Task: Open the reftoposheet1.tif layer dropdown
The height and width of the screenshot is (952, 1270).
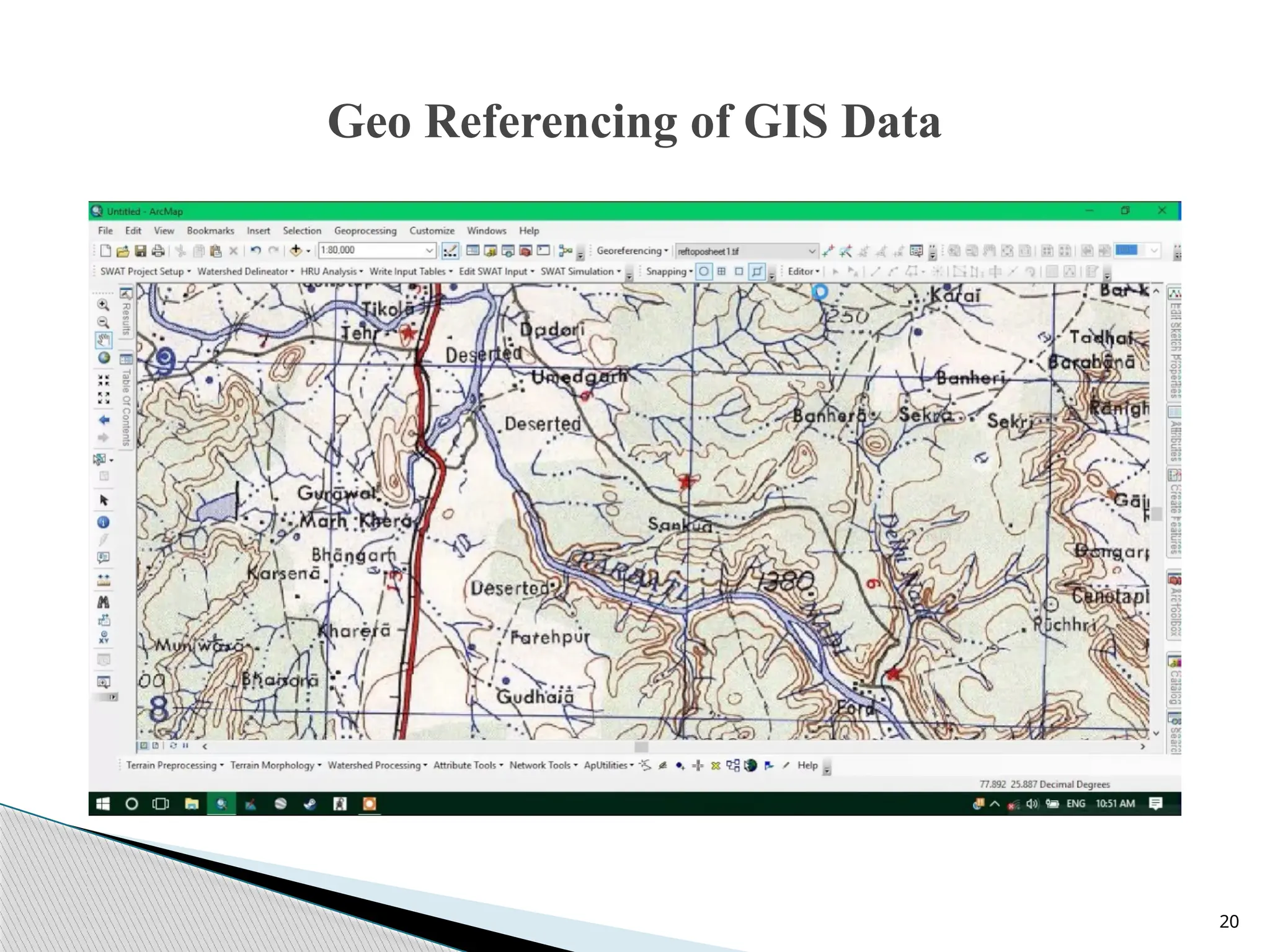Action: pos(811,251)
